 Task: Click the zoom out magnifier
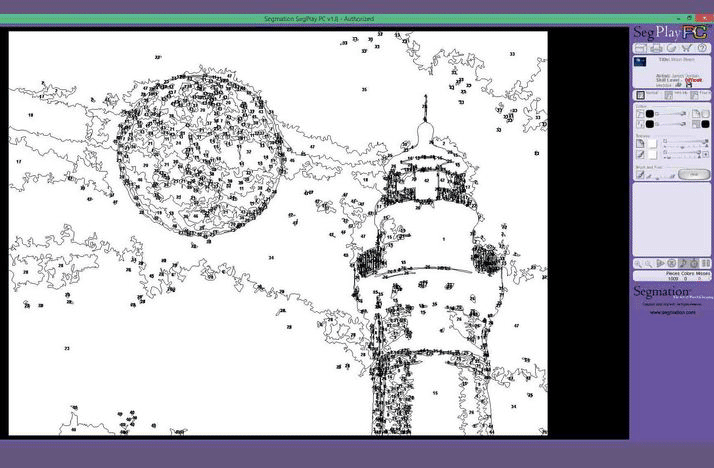pyautogui.click(x=650, y=263)
